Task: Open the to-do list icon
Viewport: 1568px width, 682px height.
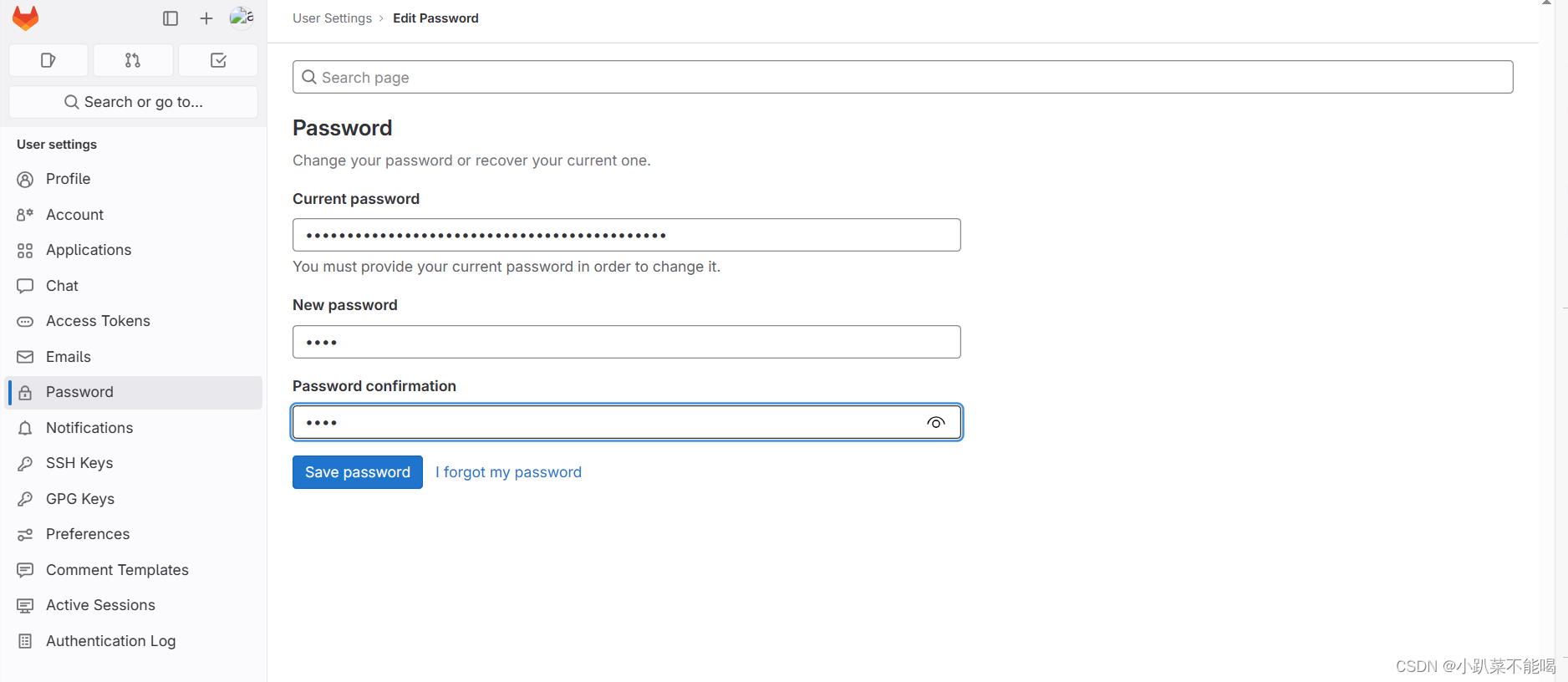Action: (x=218, y=60)
